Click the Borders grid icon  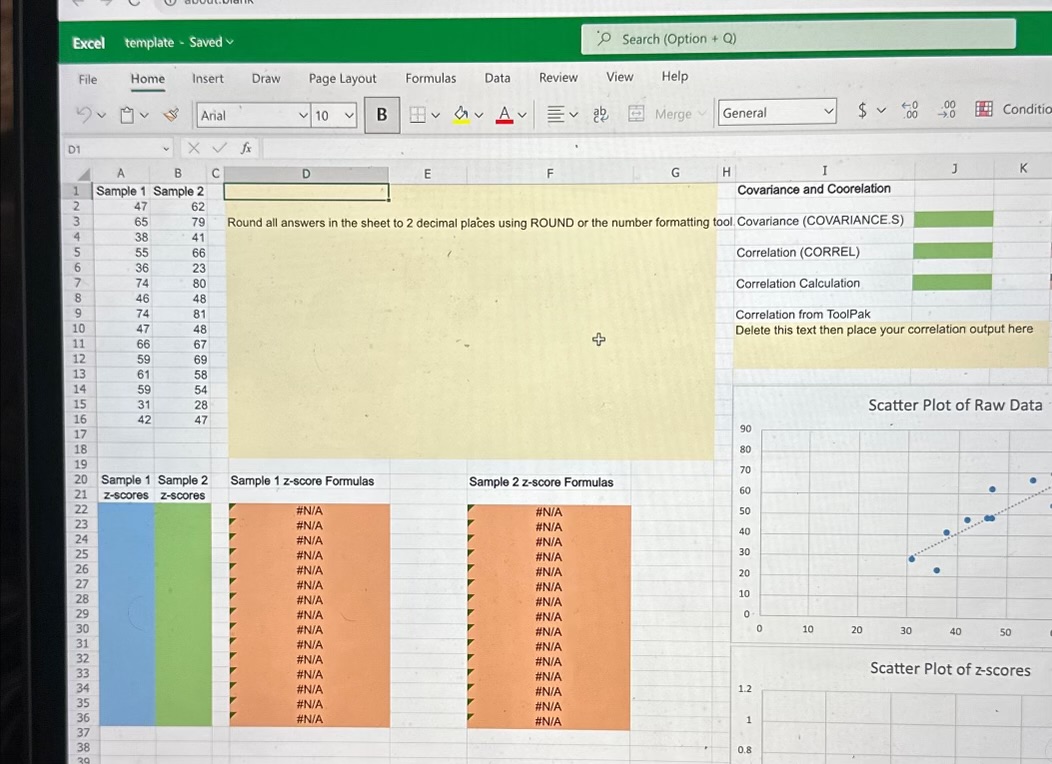(417, 115)
